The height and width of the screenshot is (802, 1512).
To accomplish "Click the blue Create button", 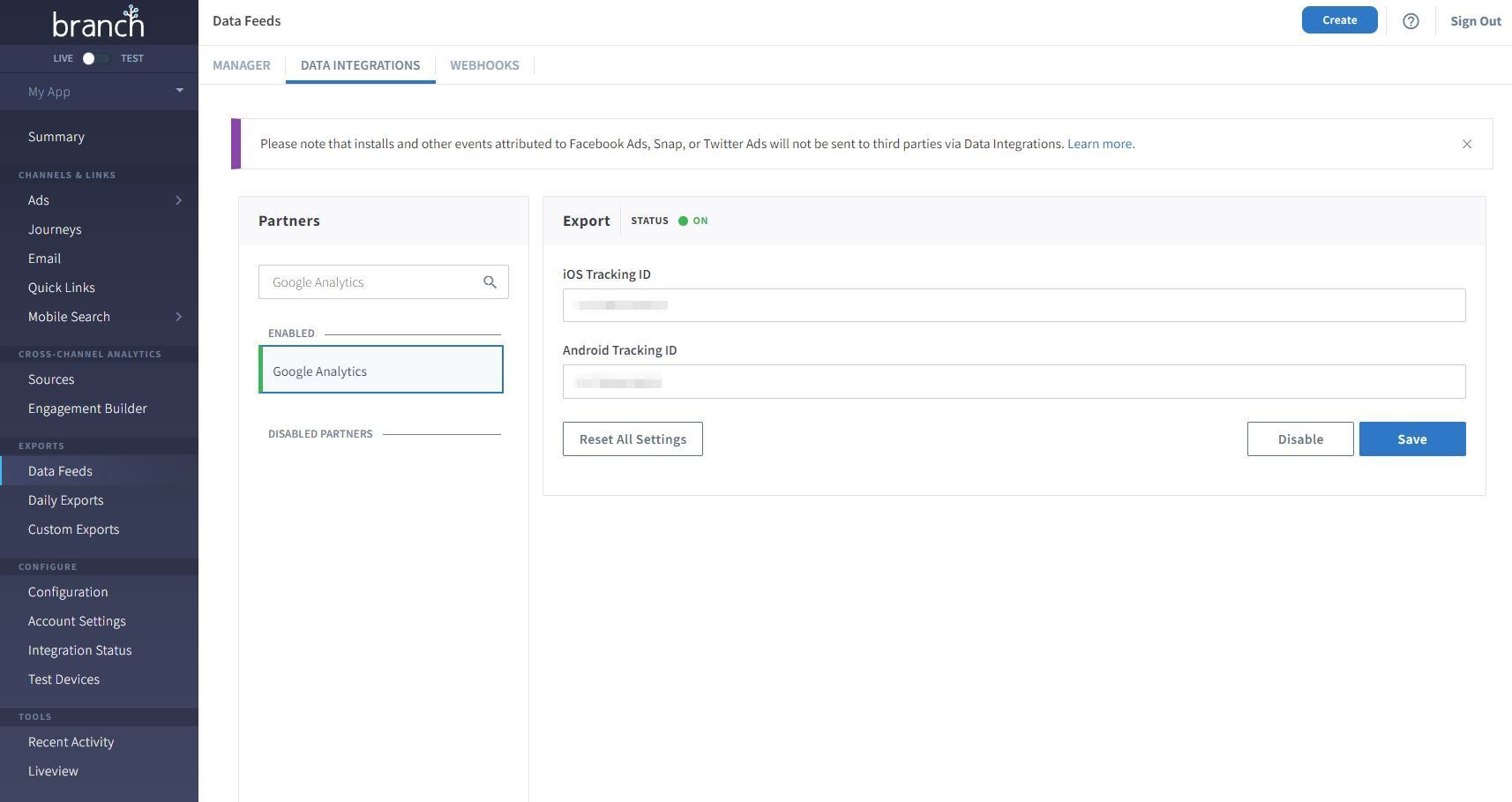I will pos(1339,20).
